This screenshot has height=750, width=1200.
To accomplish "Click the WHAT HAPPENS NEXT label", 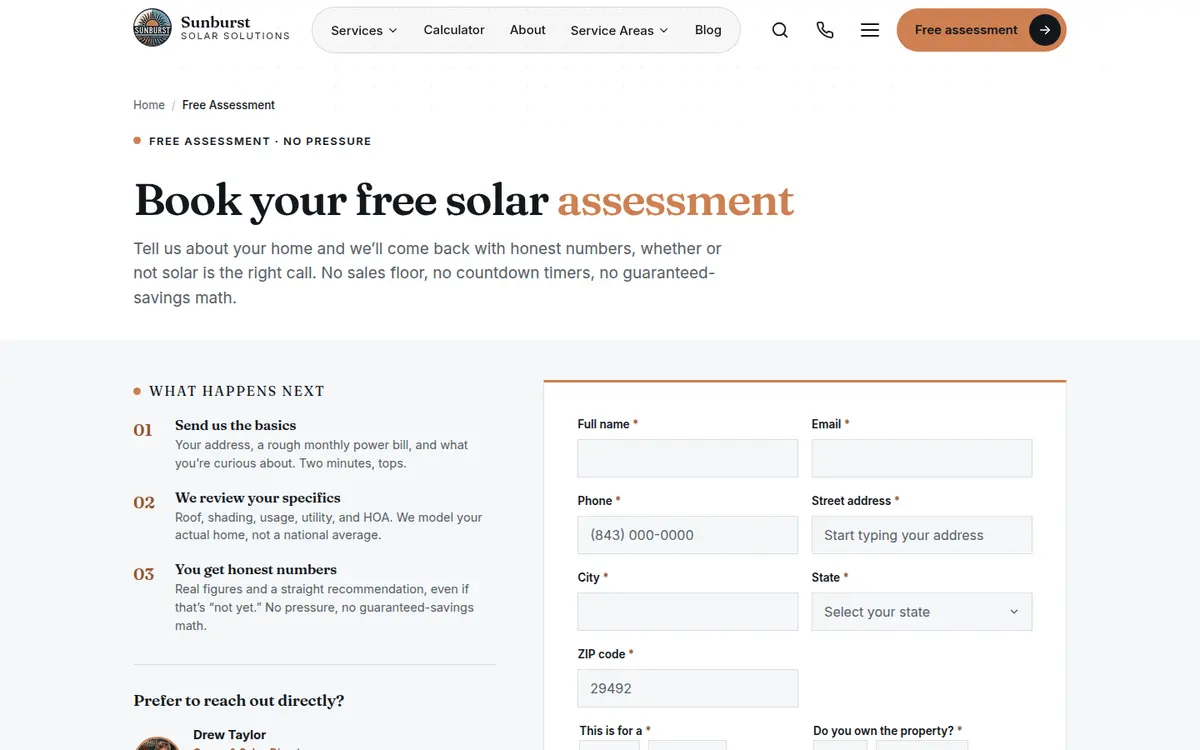I will [236, 391].
